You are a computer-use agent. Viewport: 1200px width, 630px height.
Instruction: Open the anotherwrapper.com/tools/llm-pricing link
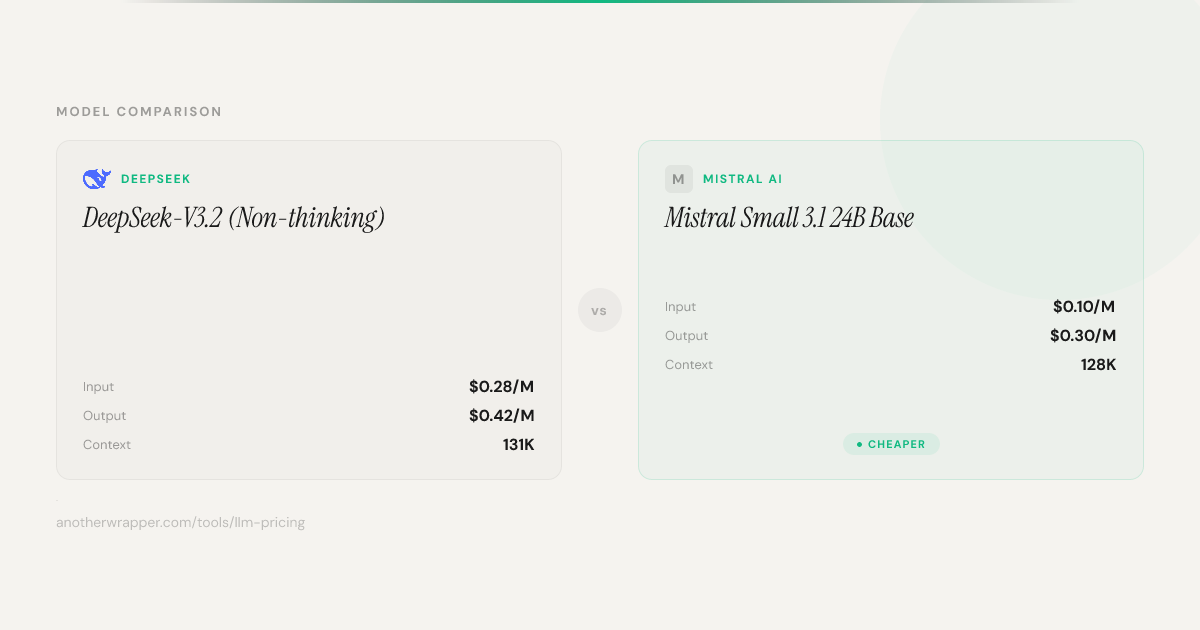[180, 522]
